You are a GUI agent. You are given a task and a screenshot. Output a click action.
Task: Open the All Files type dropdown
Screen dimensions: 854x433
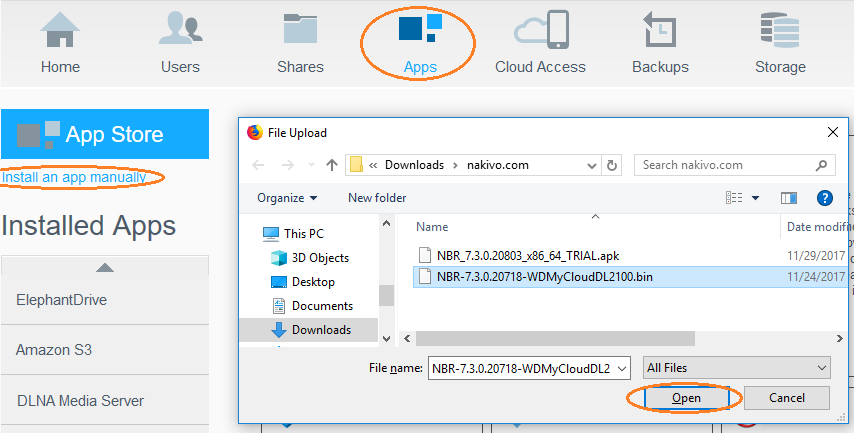click(736, 368)
